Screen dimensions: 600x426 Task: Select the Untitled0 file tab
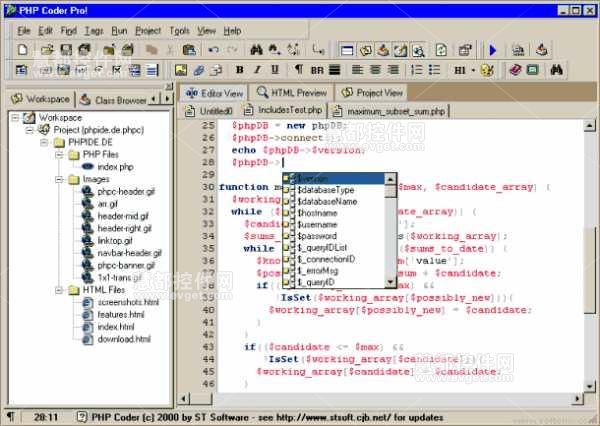tap(209, 111)
